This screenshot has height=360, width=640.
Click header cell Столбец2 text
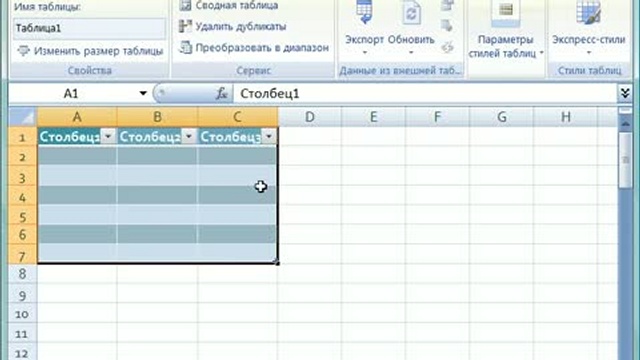(150, 137)
